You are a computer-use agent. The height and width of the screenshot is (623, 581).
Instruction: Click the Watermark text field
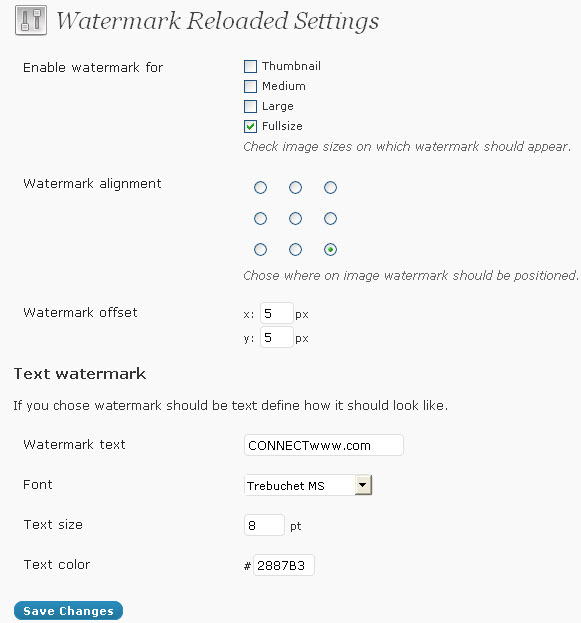[x=324, y=445]
